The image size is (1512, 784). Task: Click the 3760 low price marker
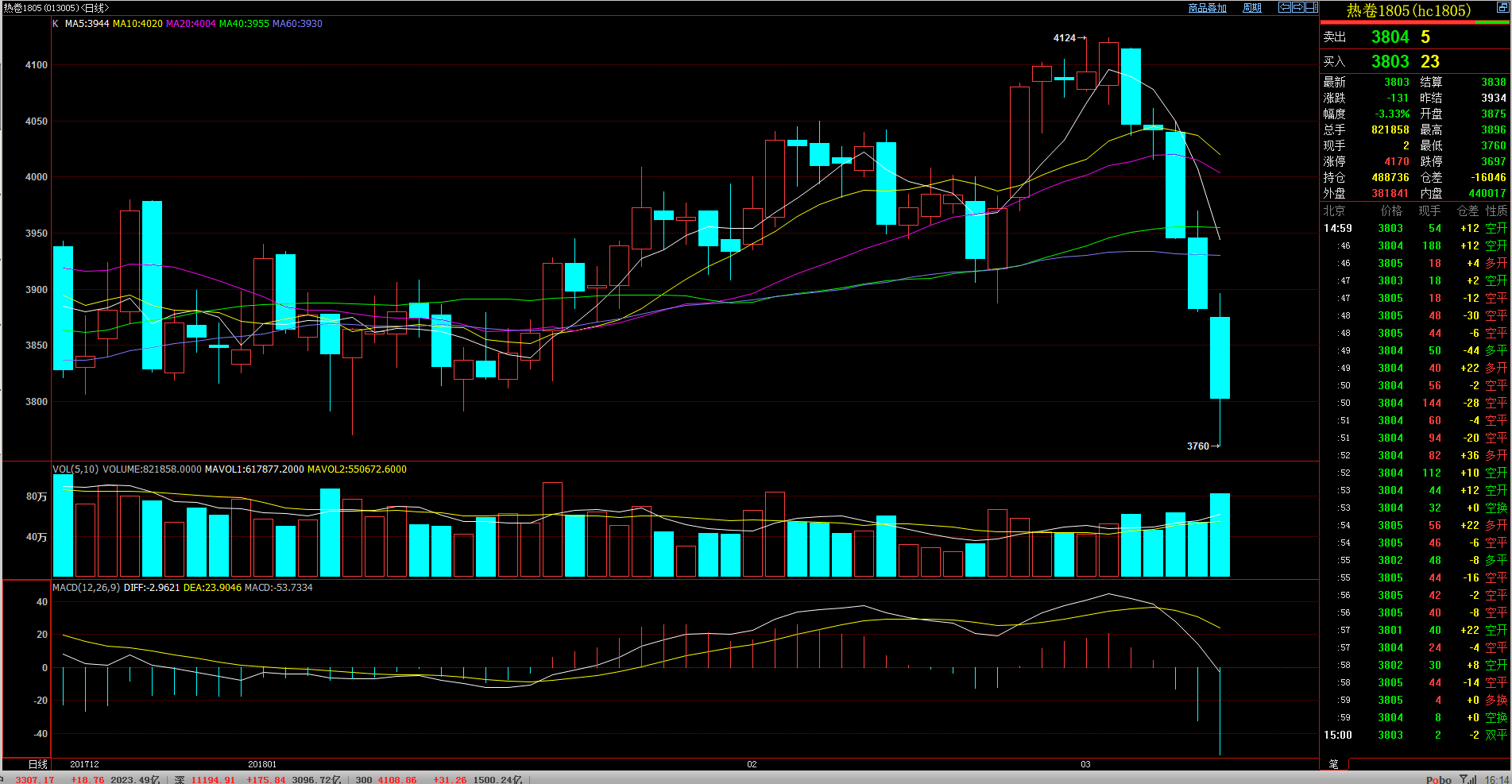click(1198, 446)
